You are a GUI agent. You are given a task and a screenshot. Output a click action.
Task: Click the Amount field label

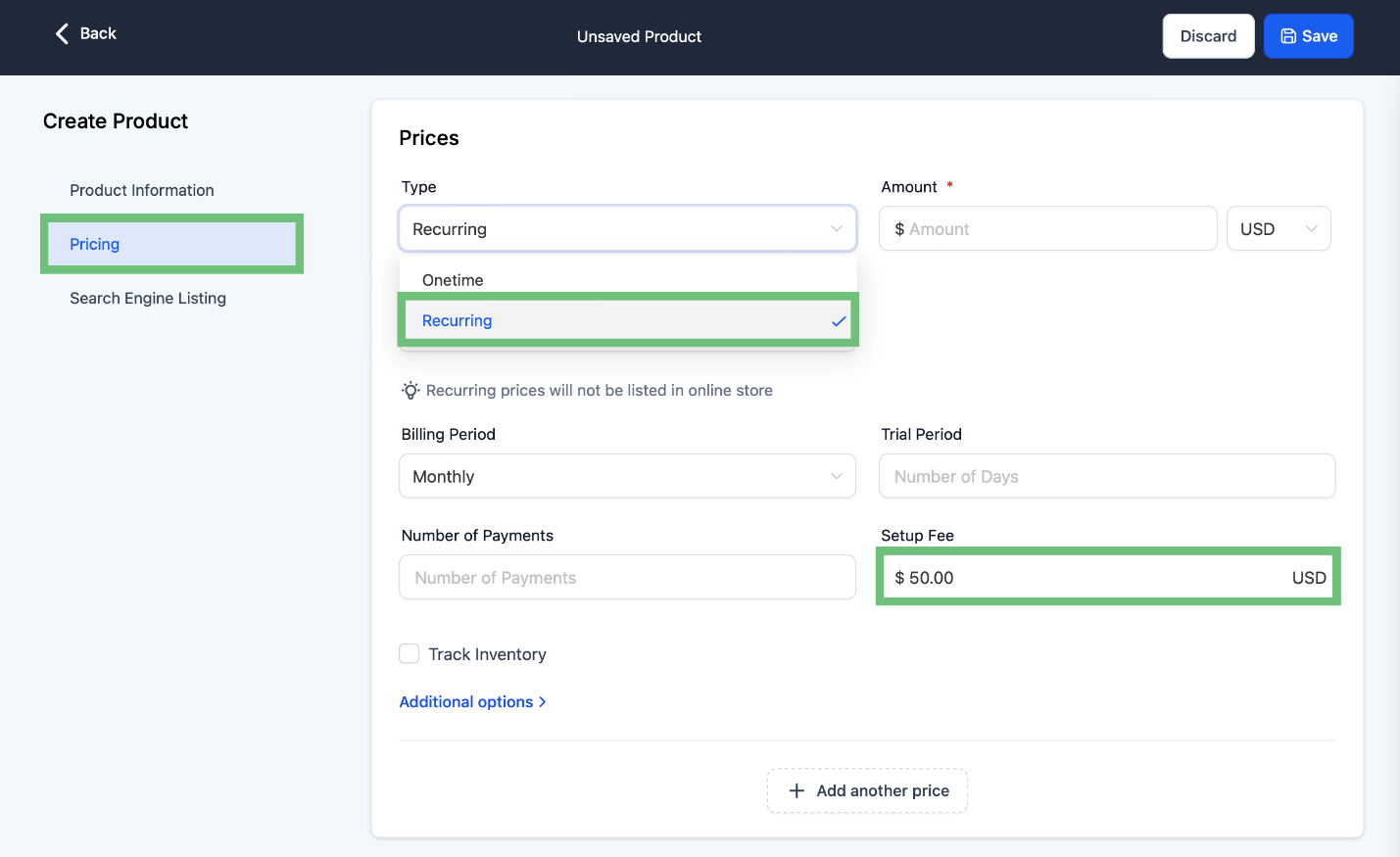[909, 187]
